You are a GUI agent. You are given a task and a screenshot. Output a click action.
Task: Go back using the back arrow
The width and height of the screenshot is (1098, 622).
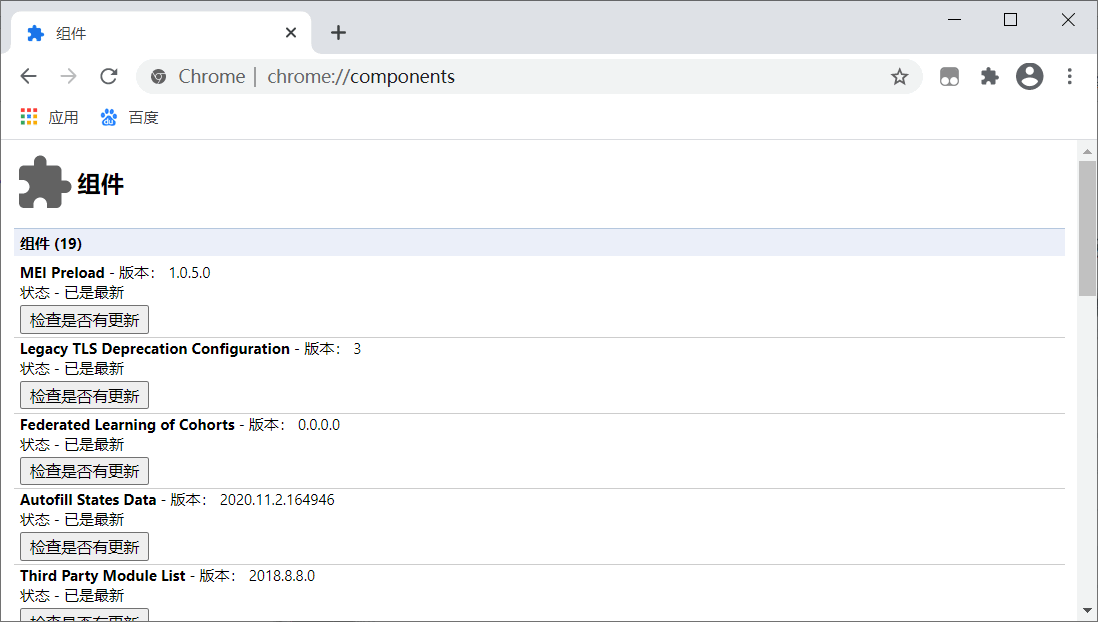[28, 76]
